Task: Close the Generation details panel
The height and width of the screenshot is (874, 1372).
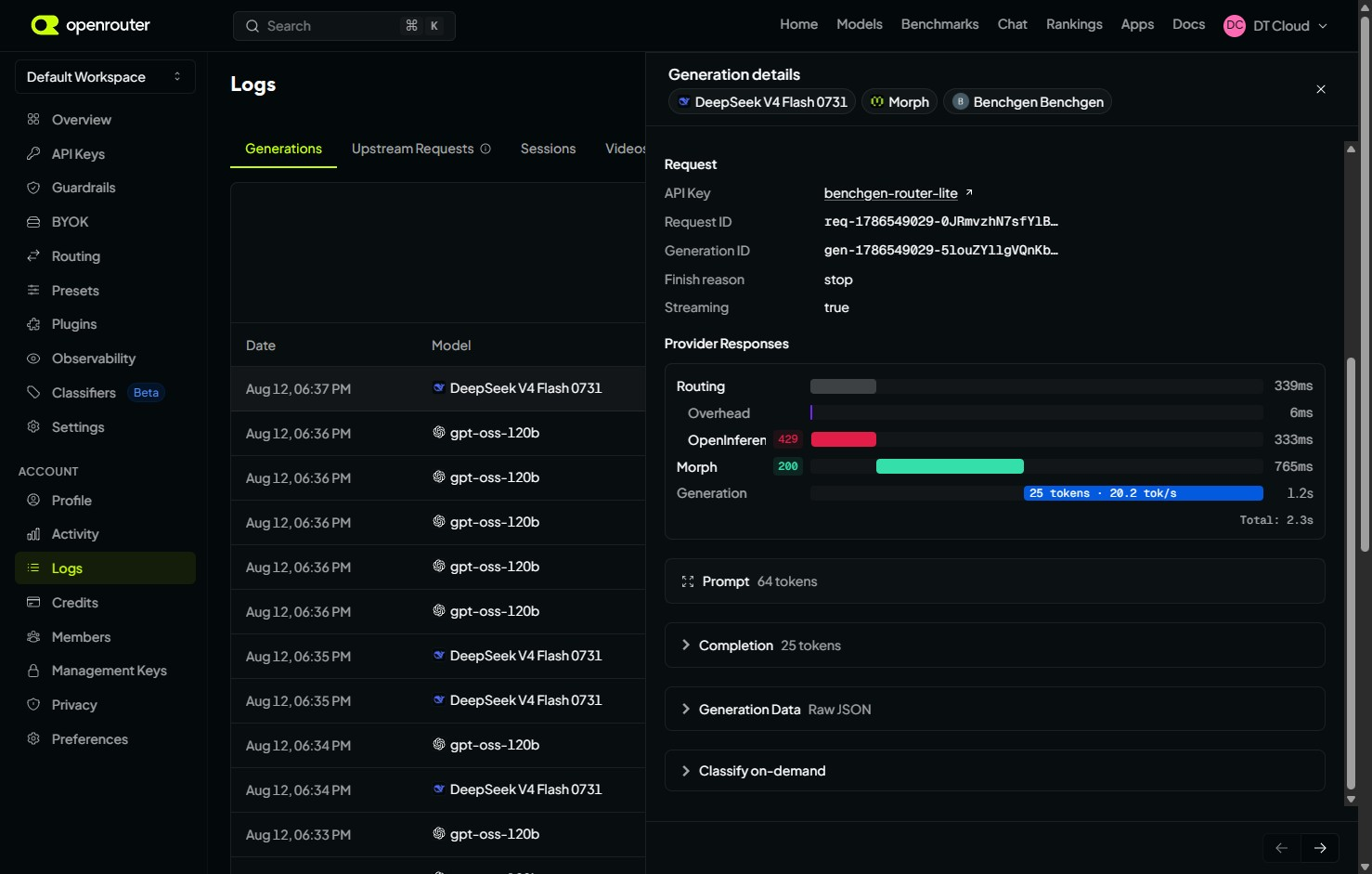Action: point(1321,89)
